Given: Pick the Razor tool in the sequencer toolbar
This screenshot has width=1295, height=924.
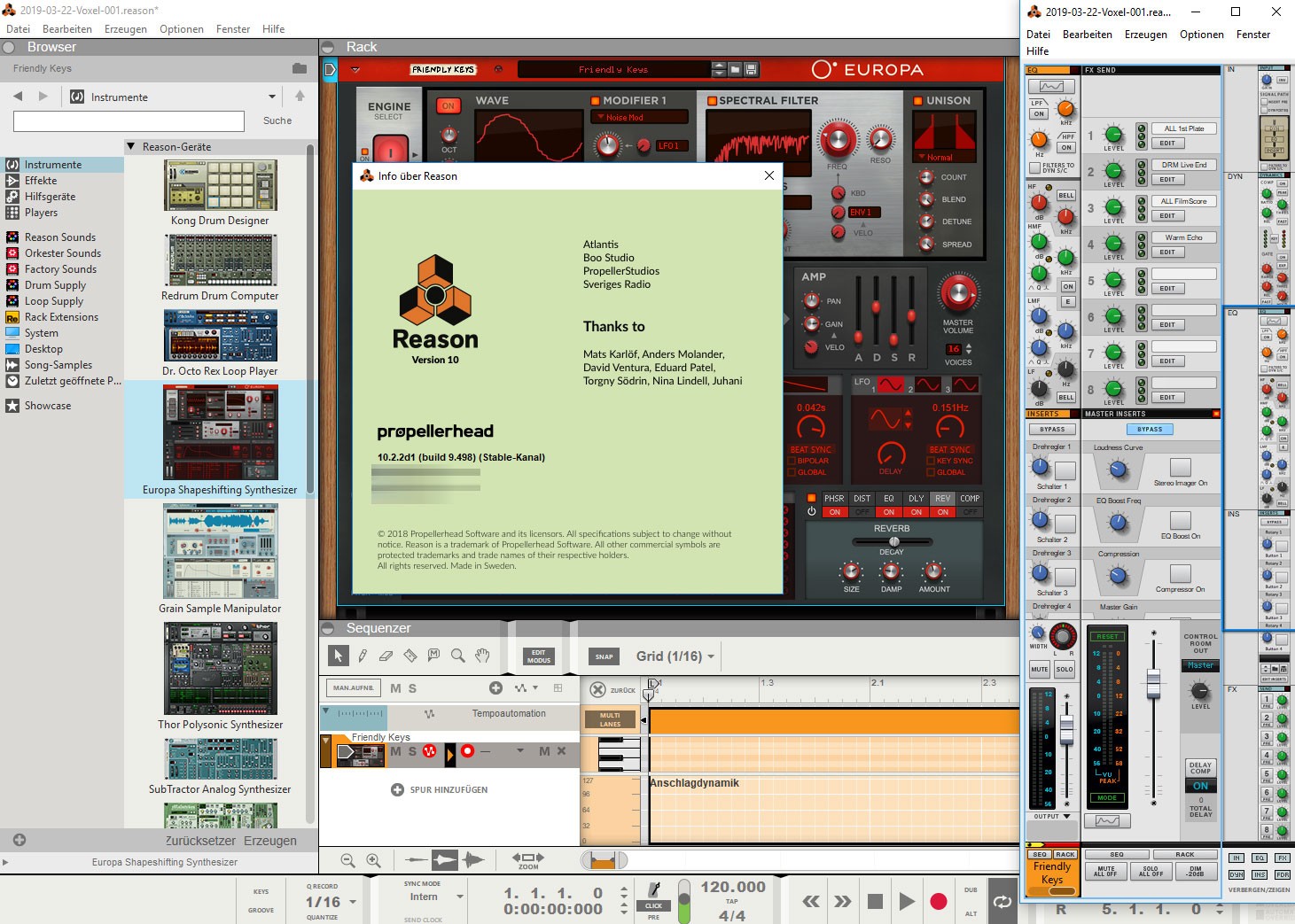Looking at the screenshot, I should [x=410, y=656].
